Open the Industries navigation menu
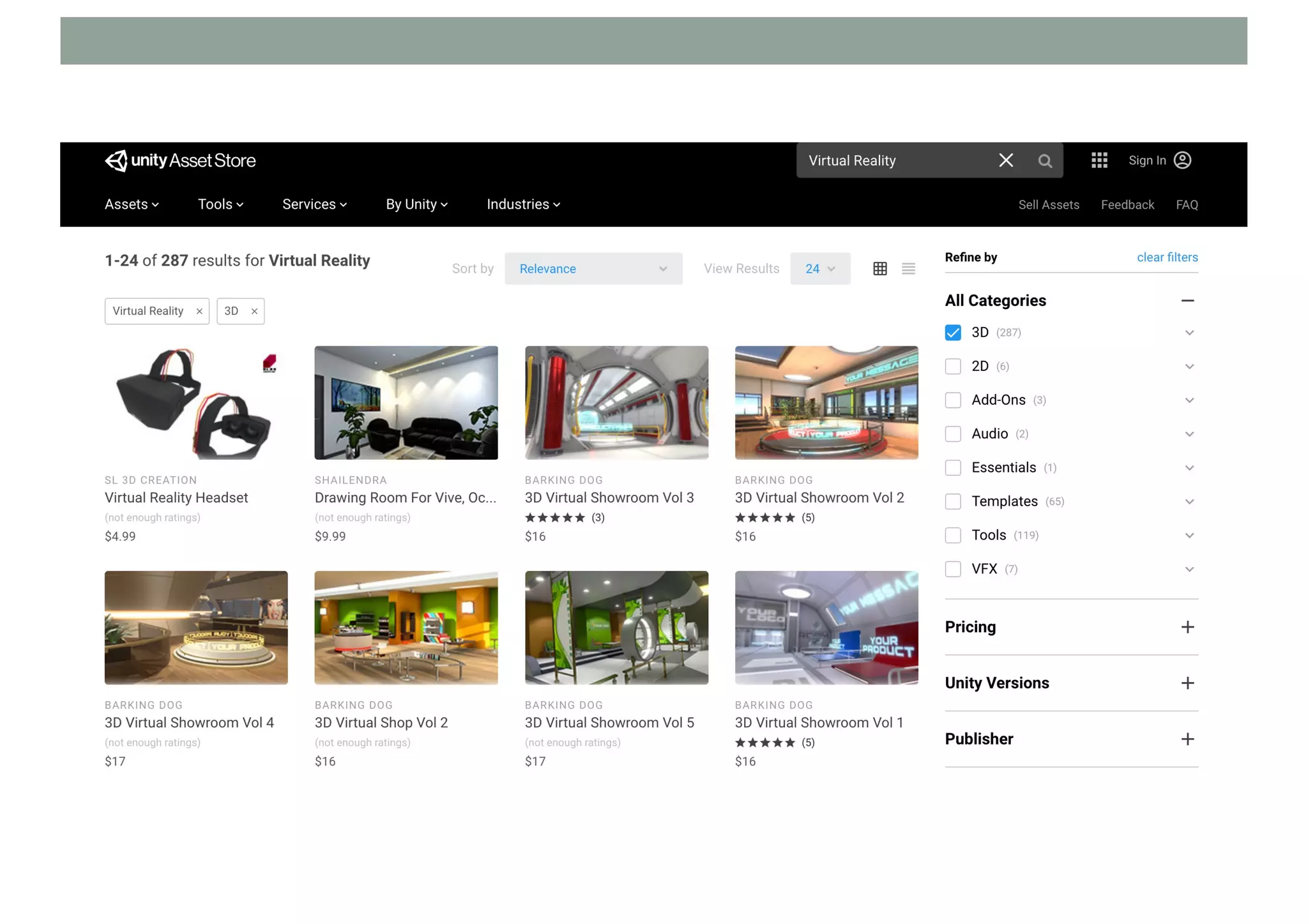1308x924 pixels. point(523,204)
